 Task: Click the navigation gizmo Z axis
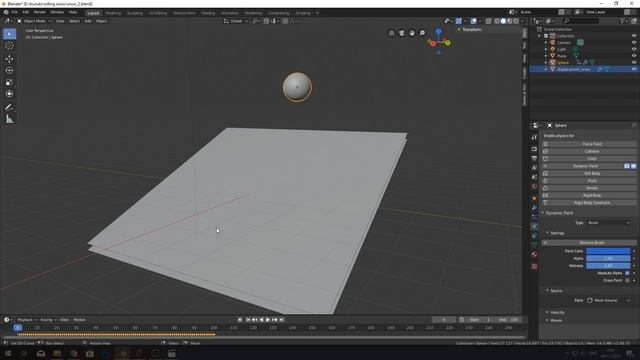point(438,31)
